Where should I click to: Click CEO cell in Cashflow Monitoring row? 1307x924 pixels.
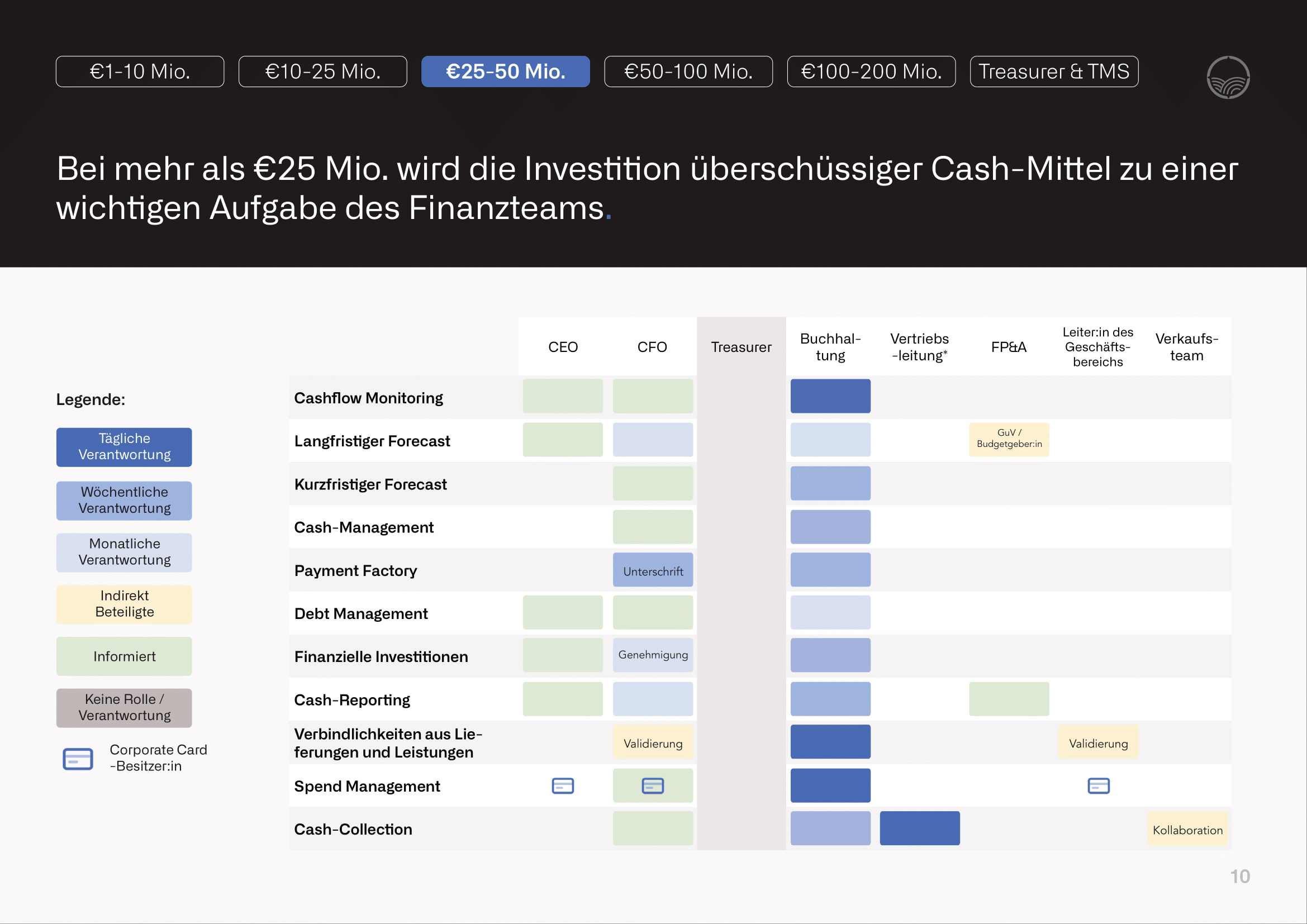(x=563, y=396)
